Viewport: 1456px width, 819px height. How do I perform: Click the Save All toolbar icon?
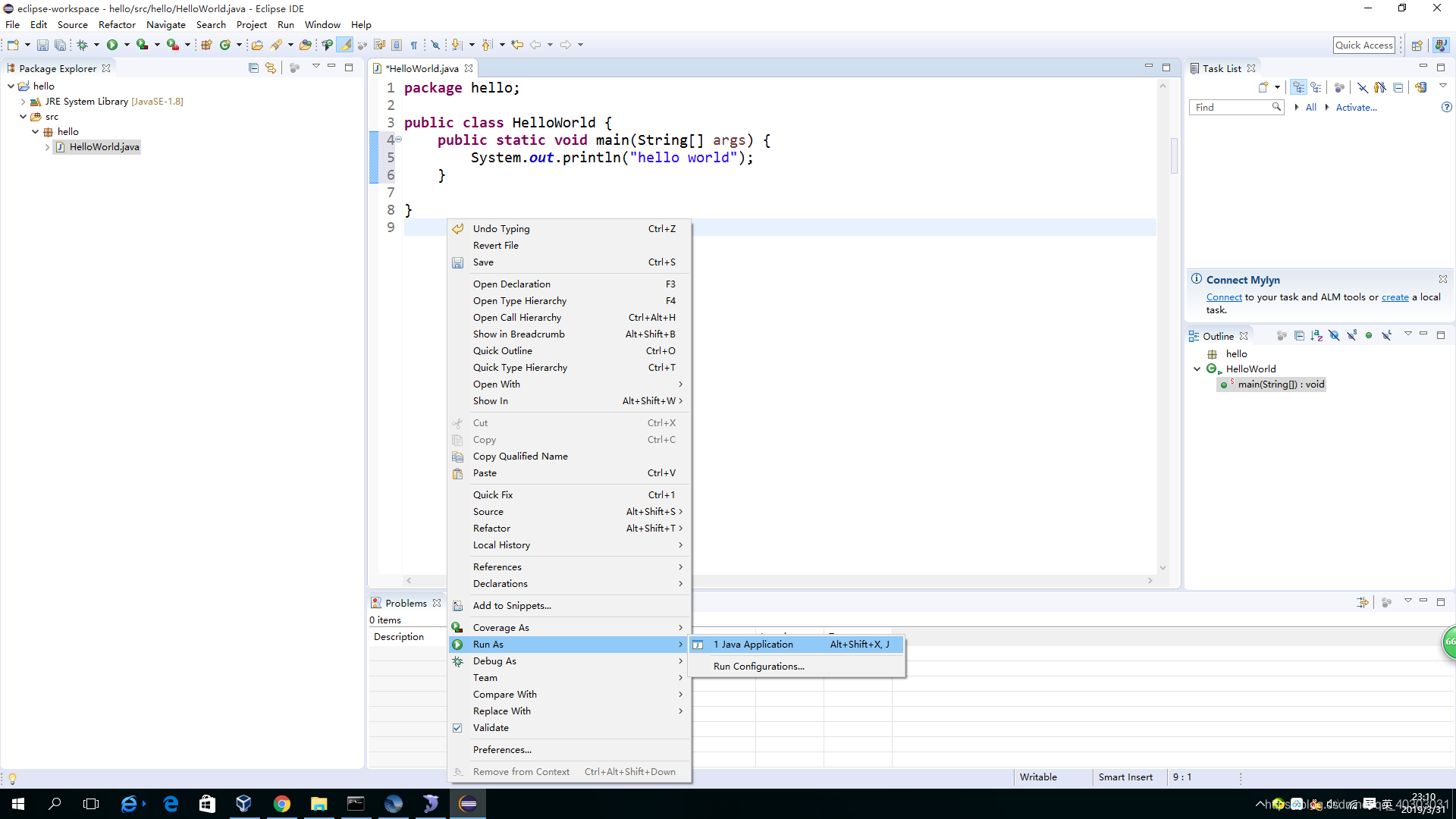(x=60, y=45)
